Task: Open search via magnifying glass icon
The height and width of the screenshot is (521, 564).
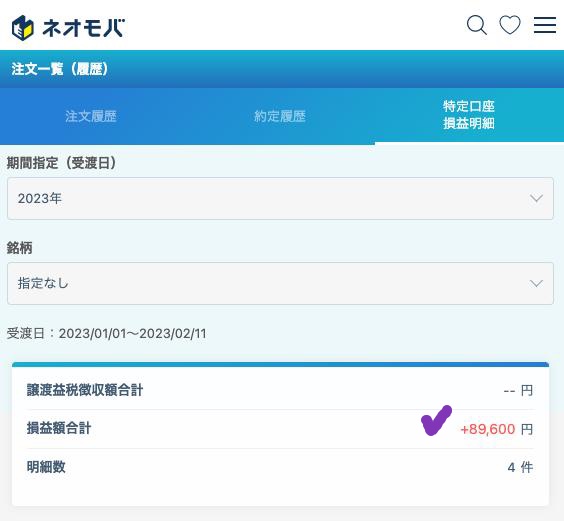Action: coord(477,25)
